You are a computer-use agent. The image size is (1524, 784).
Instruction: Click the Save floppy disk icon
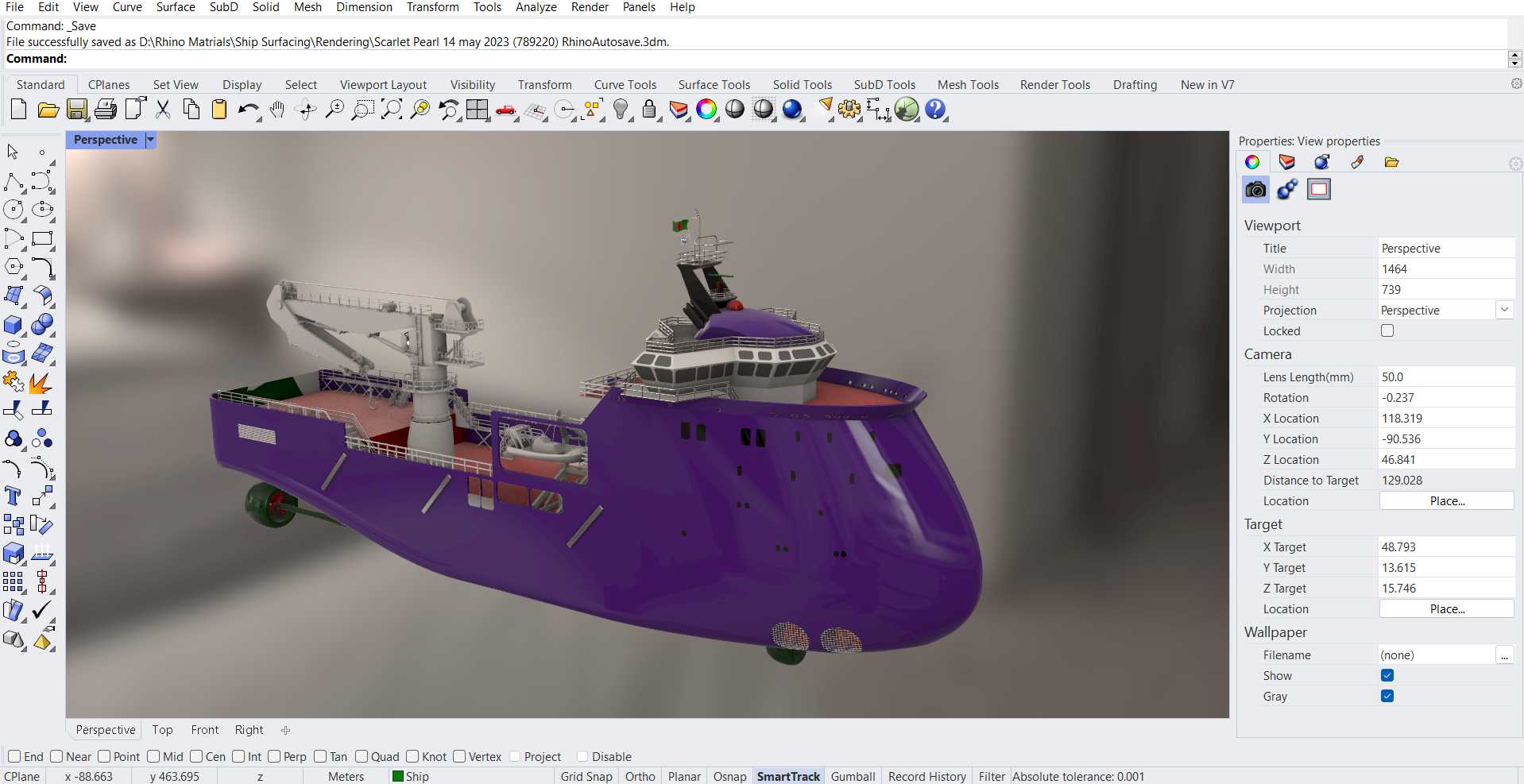pyautogui.click(x=77, y=110)
